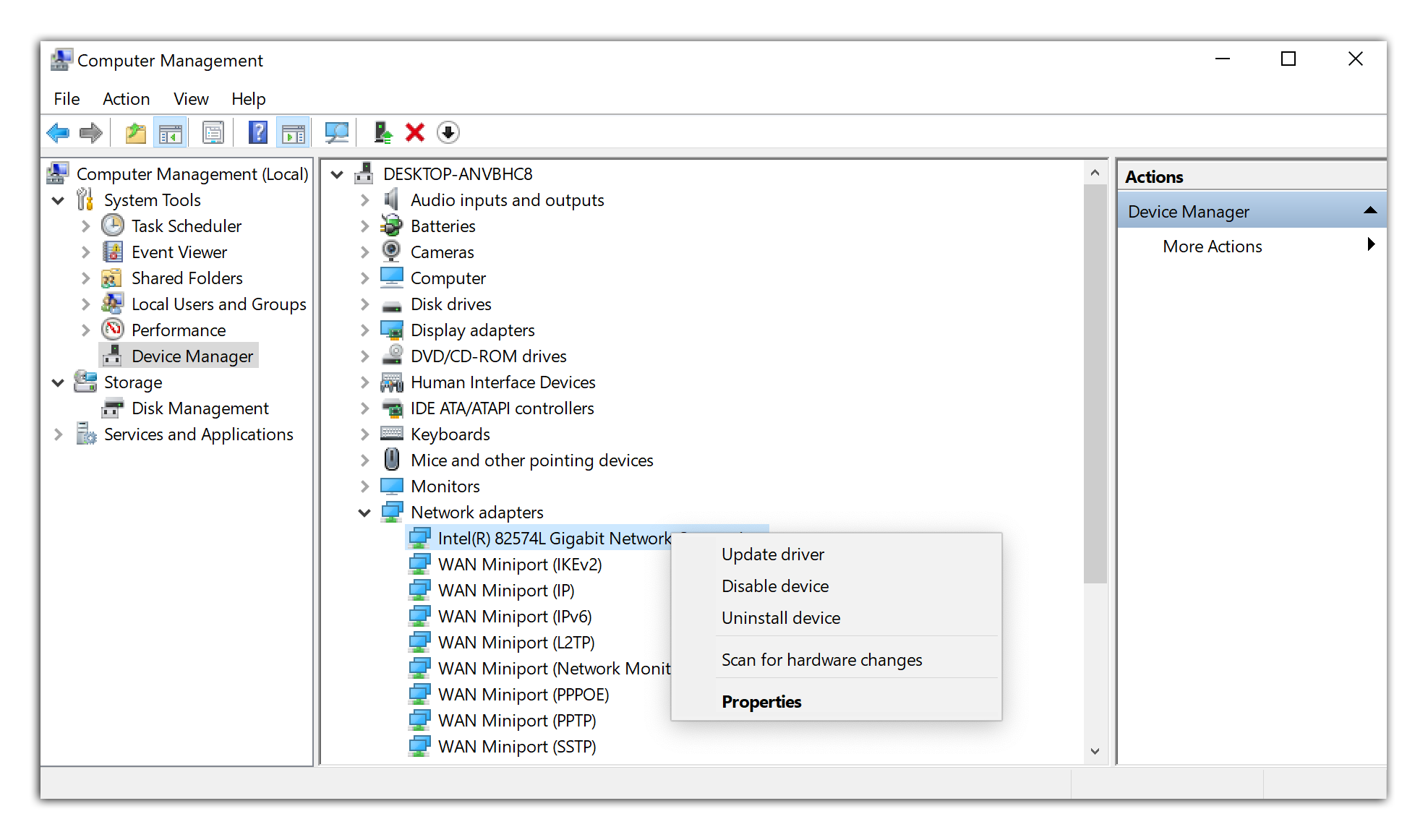Click the Forward arrow toolbar icon
Viewport: 1428px width, 840px height.
tap(91, 132)
